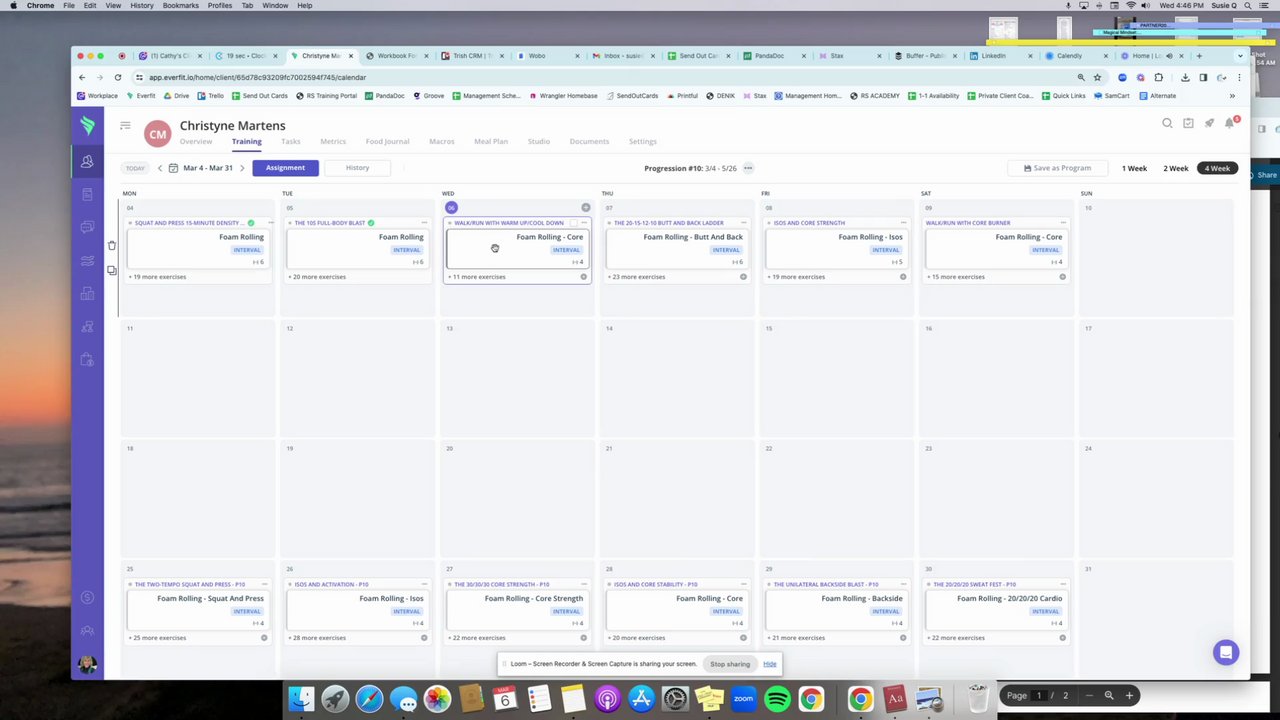Open Safari from the Dock
The width and height of the screenshot is (1280, 720).
pos(369,698)
